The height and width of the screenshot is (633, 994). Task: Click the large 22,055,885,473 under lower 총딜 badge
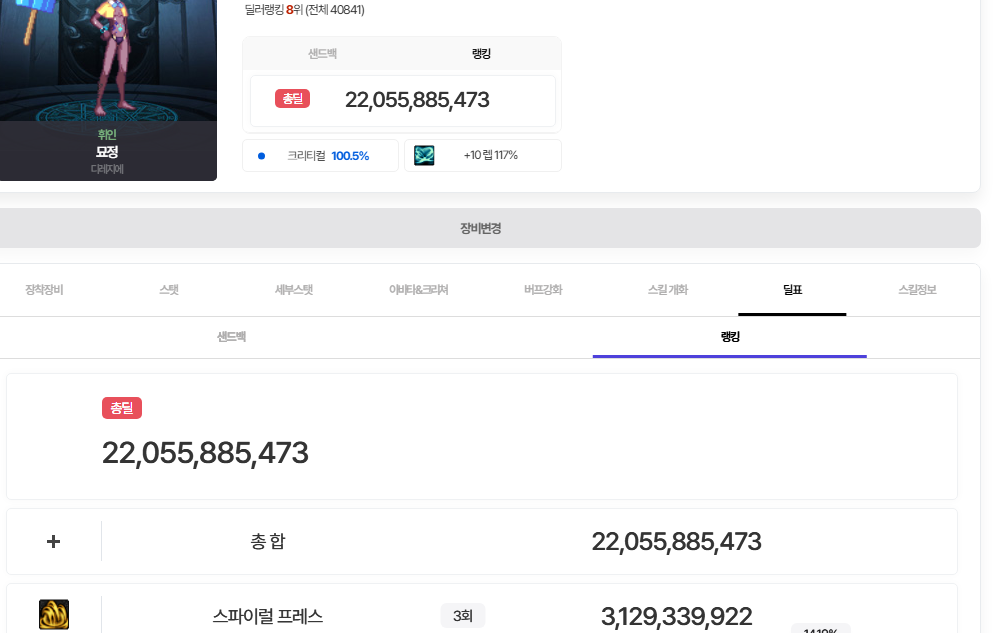coord(205,453)
